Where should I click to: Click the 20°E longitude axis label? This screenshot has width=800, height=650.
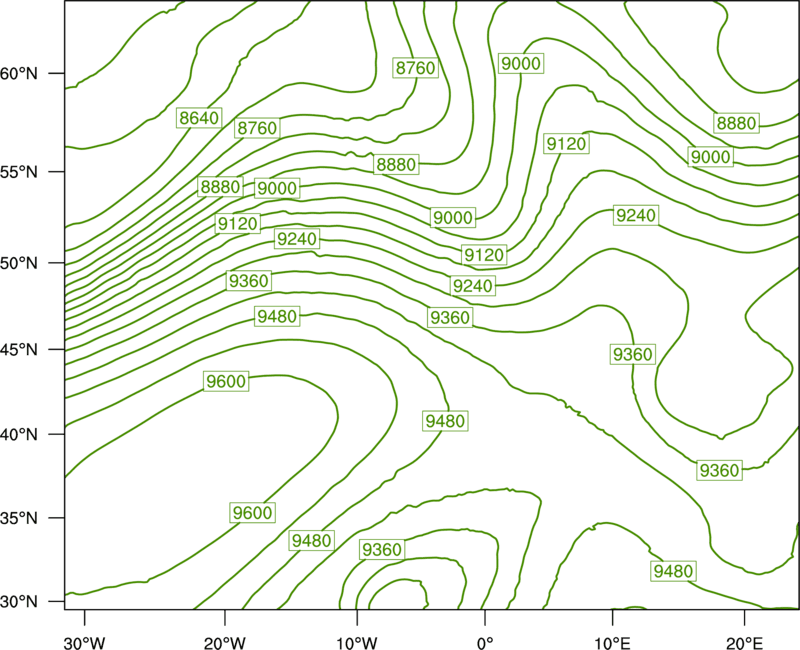[744, 642]
